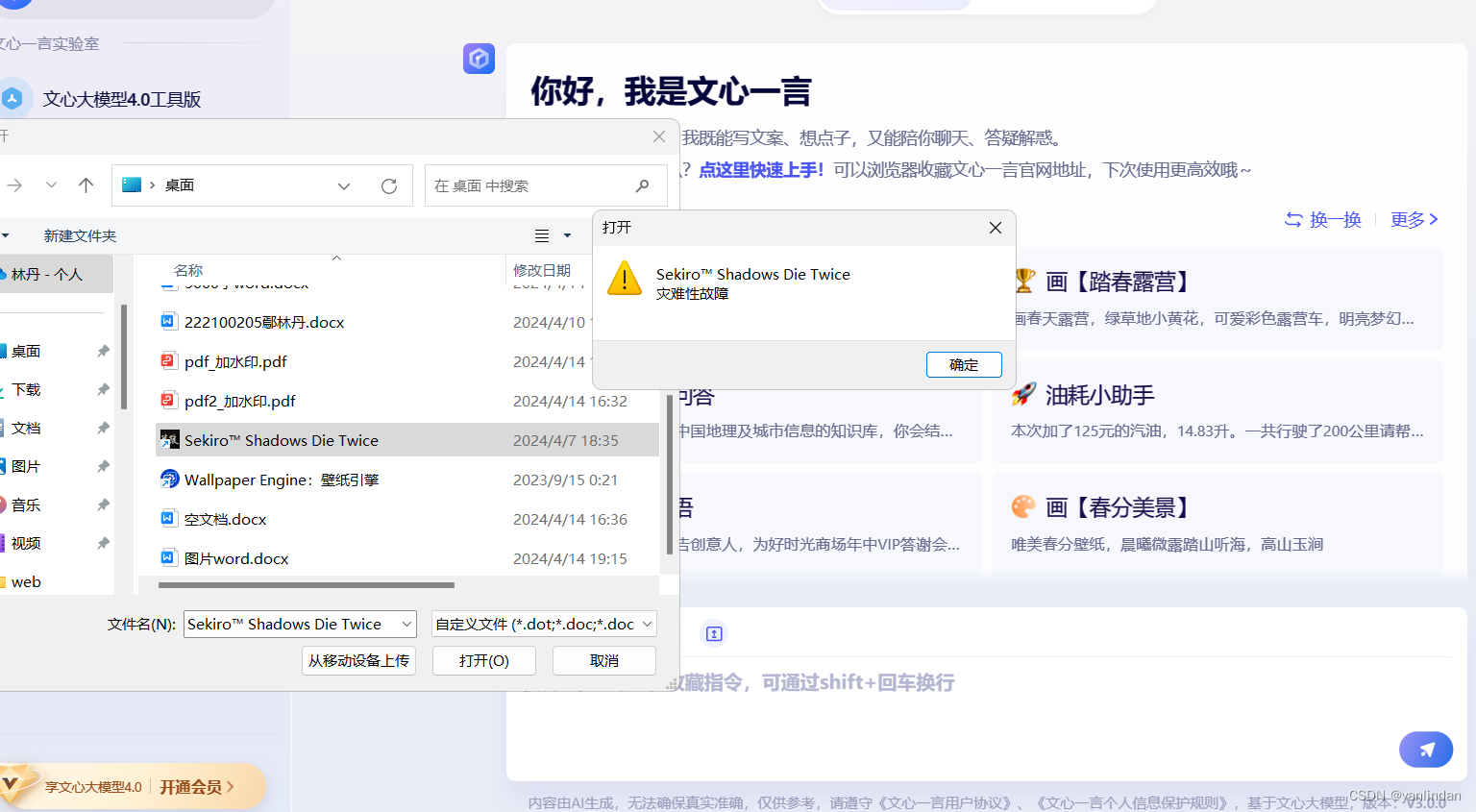Click the search magnifier icon
1476x812 pixels.
pyautogui.click(x=642, y=185)
